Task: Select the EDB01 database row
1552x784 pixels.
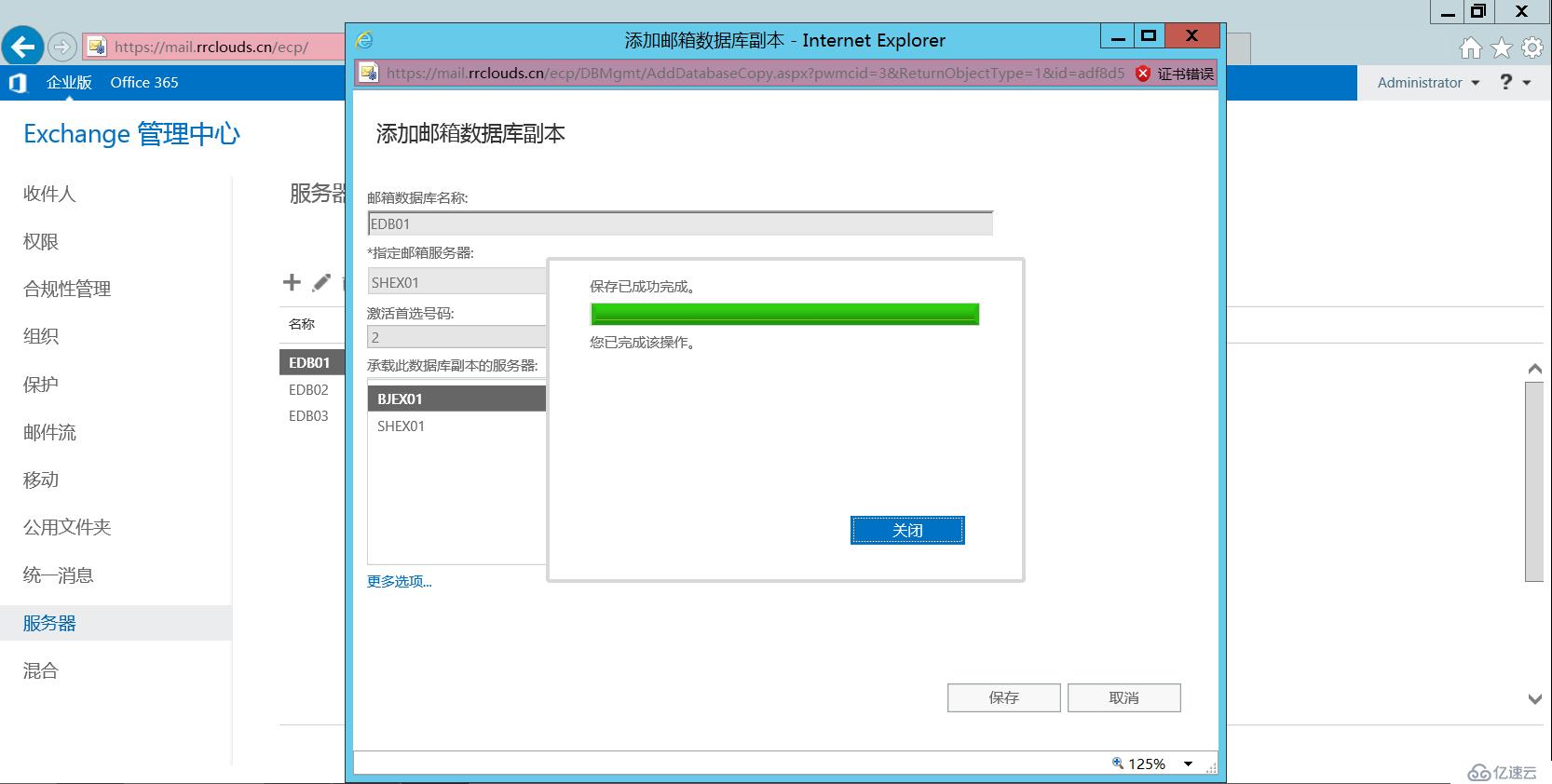Action: [312, 362]
